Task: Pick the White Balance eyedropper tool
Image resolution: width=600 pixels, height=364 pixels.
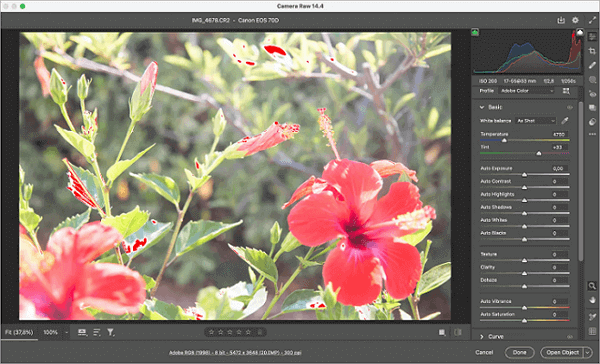Action: click(x=565, y=121)
